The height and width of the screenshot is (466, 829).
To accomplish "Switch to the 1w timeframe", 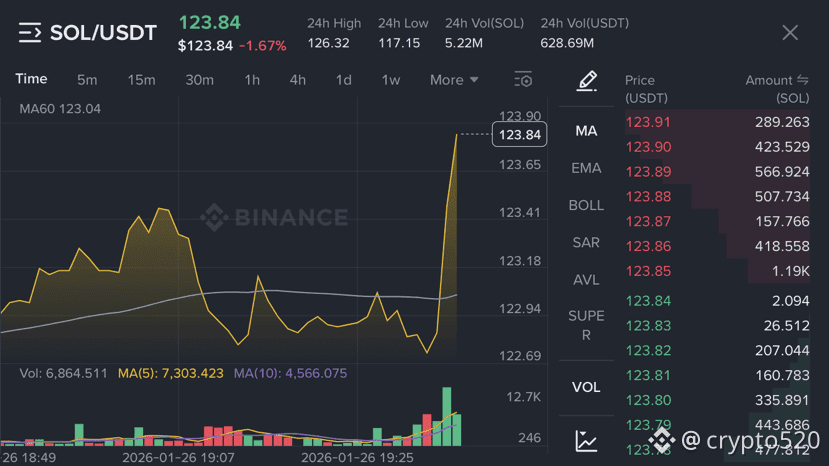I will [x=391, y=80].
